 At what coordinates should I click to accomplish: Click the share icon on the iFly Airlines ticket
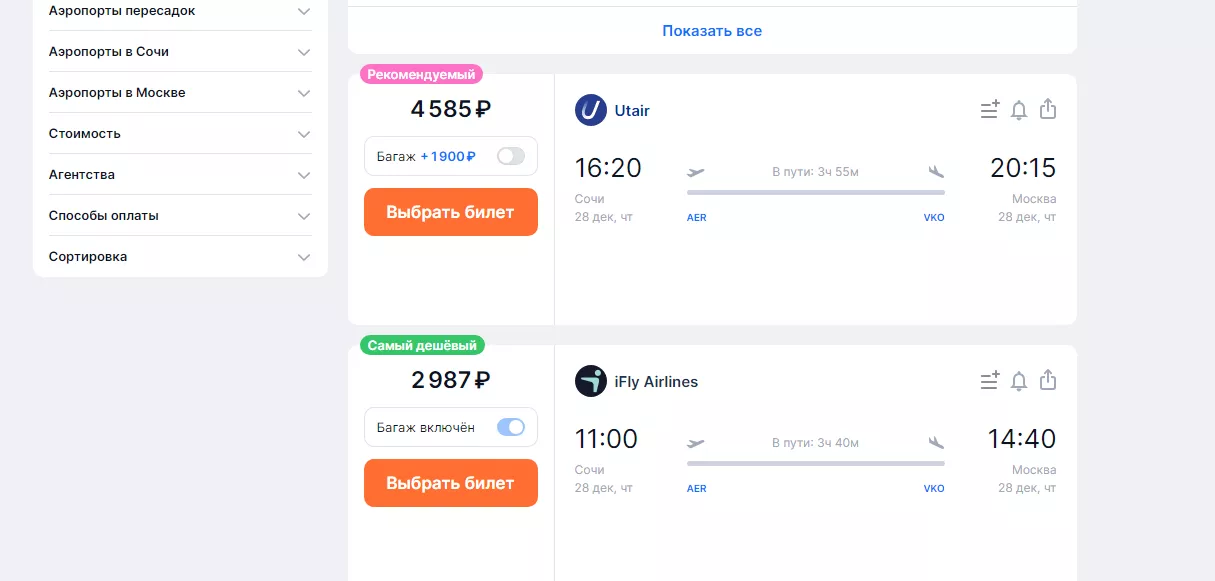[x=1048, y=380]
